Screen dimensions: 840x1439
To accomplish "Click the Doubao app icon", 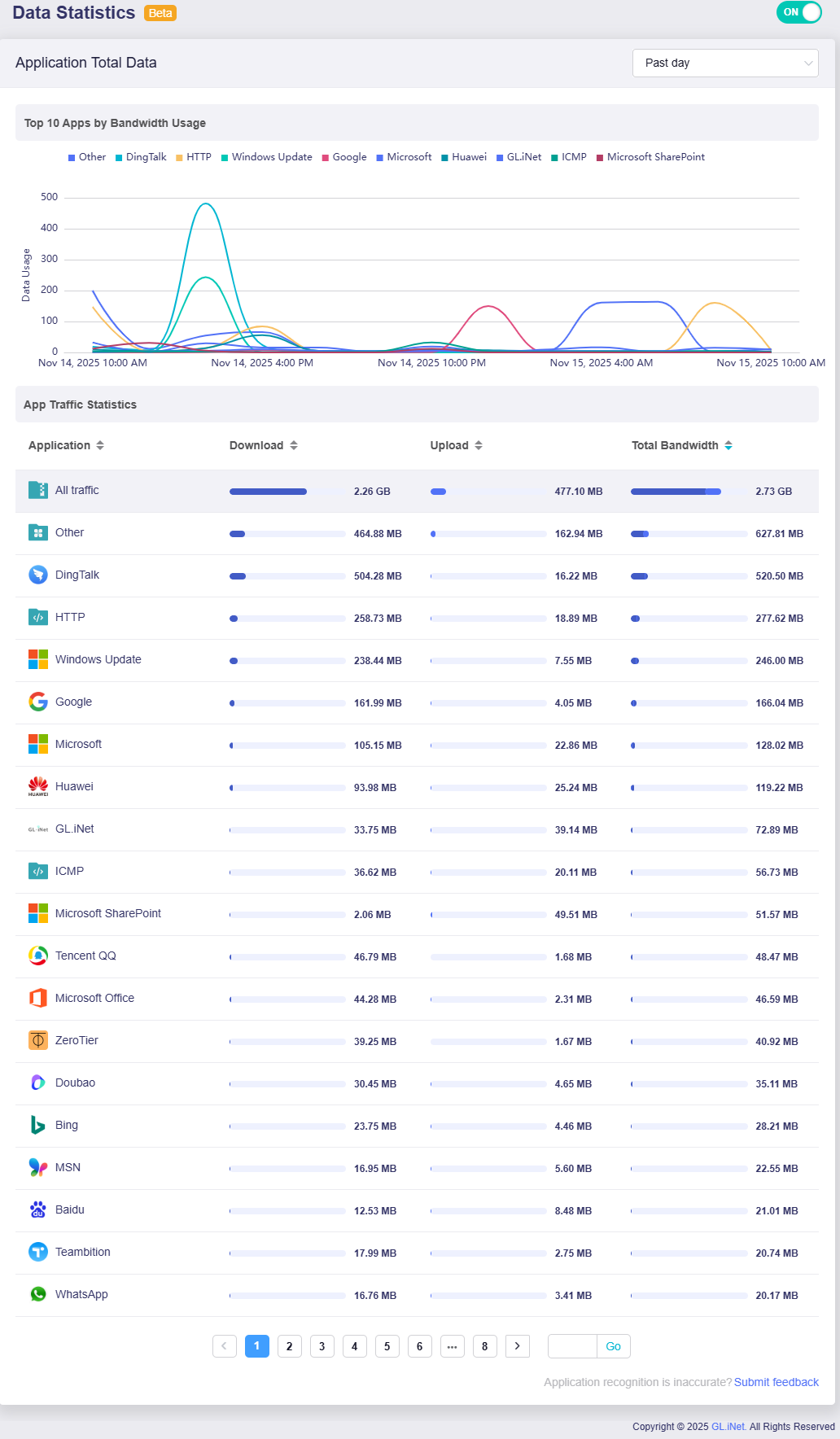I will (x=38, y=1083).
